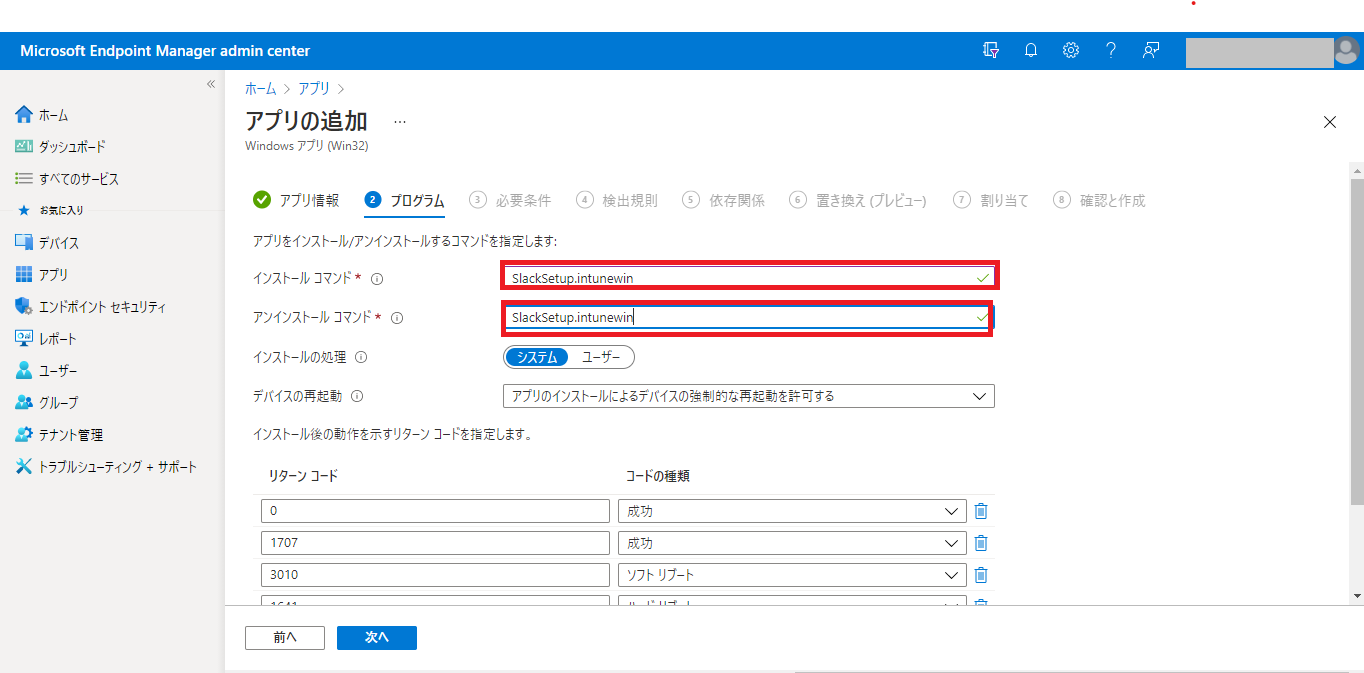The image size is (1364, 673).
Task: Collapse the left navigation sidebar
Action: pos(211,84)
